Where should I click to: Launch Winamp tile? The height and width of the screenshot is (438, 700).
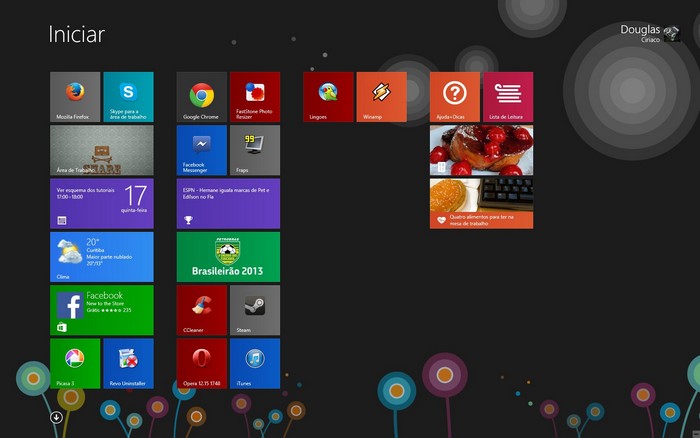coord(381,97)
